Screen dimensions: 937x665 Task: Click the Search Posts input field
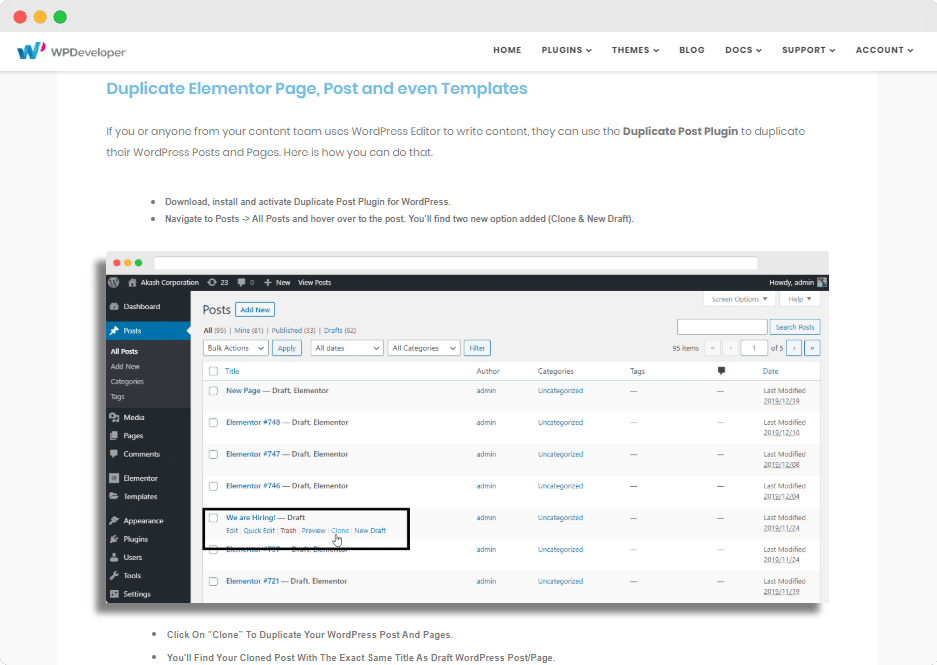pyautogui.click(x=722, y=327)
